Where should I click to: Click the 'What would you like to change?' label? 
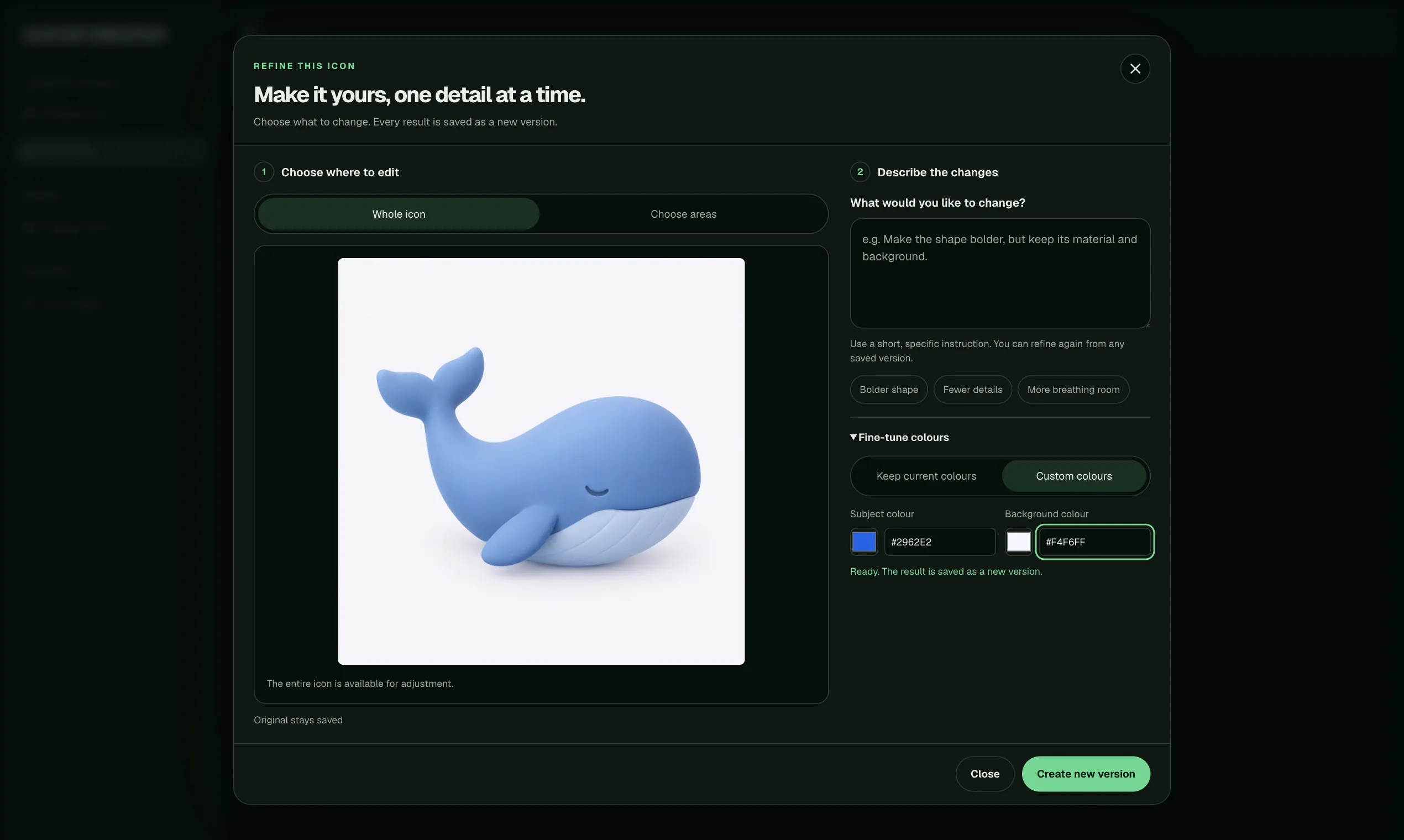coord(937,203)
